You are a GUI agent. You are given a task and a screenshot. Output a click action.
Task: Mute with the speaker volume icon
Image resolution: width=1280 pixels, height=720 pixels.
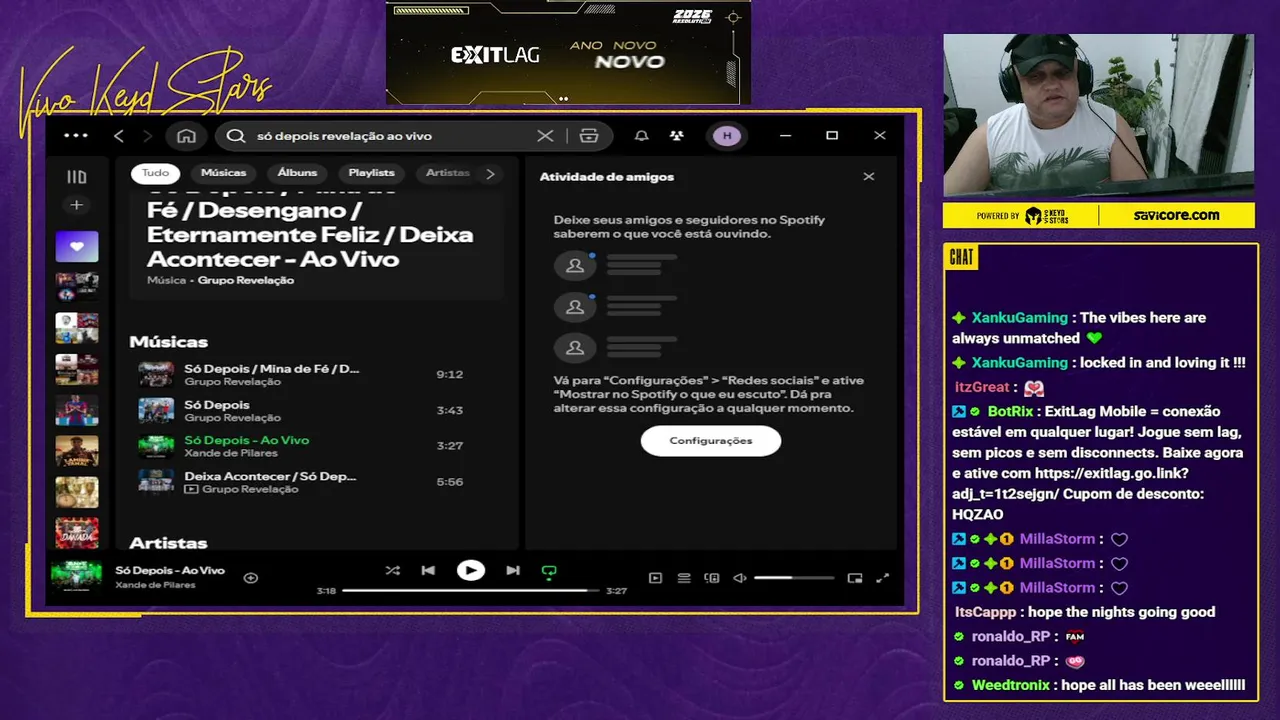740,577
